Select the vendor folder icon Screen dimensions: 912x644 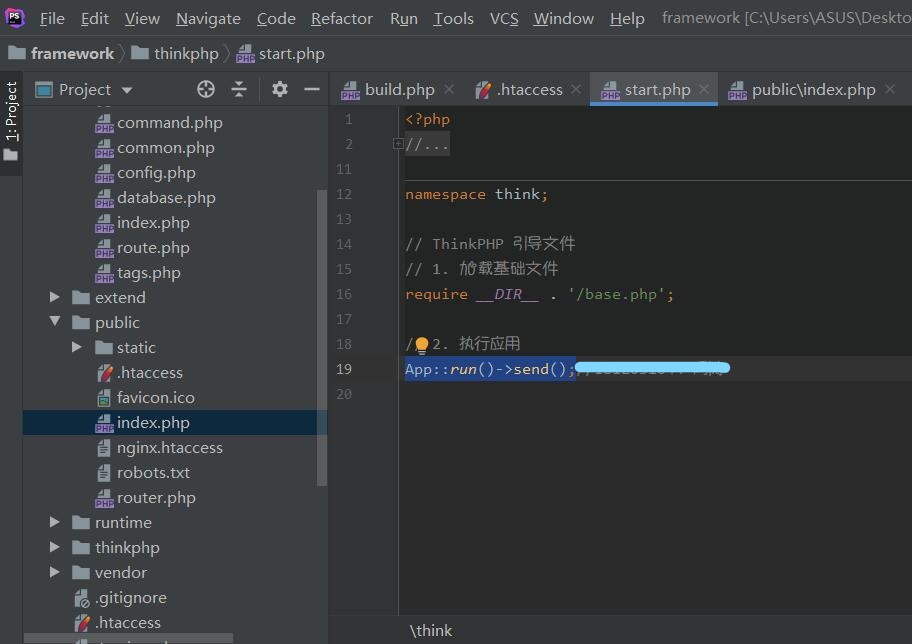pyautogui.click(x=81, y=573)
